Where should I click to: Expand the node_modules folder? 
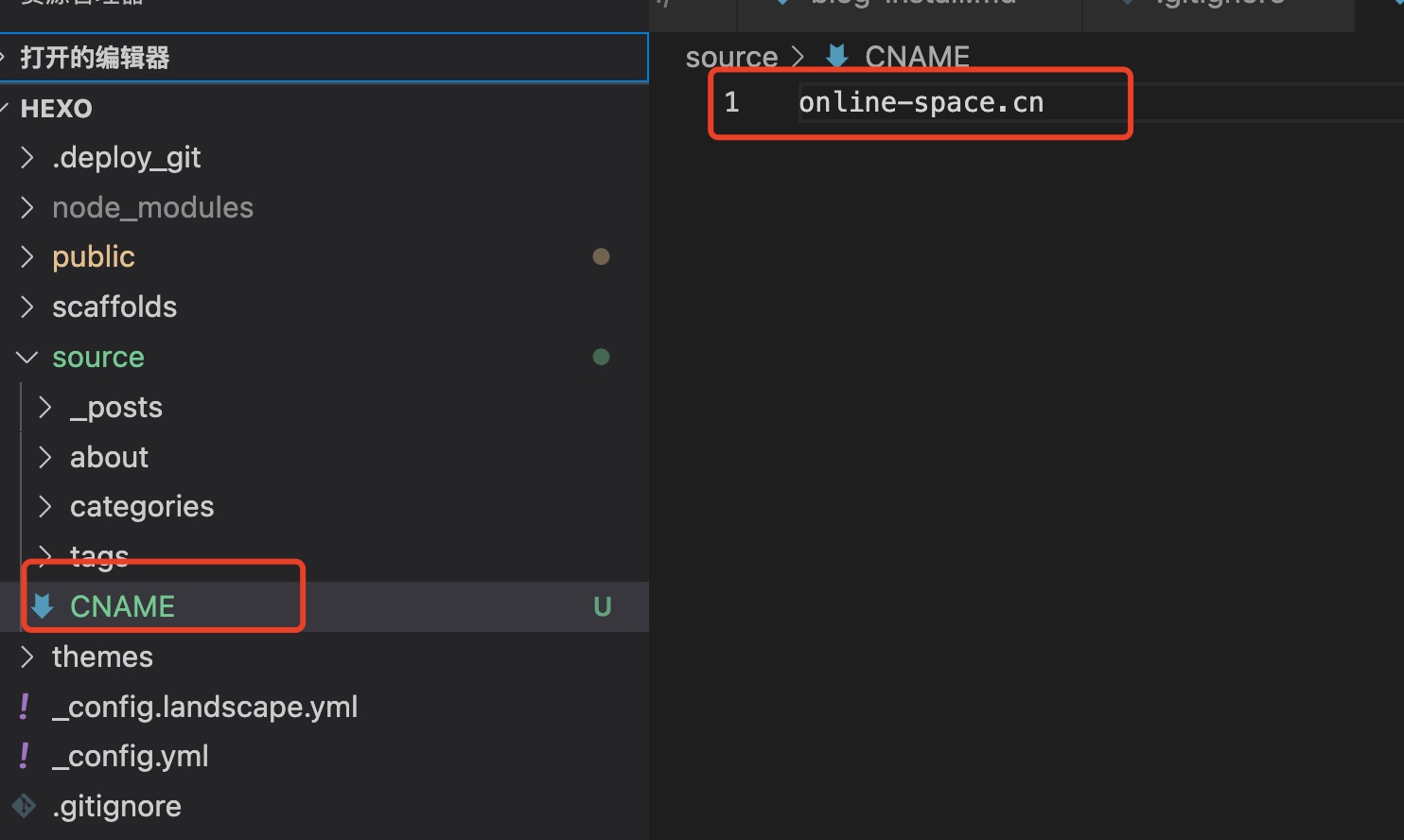(x=27, y=207)
